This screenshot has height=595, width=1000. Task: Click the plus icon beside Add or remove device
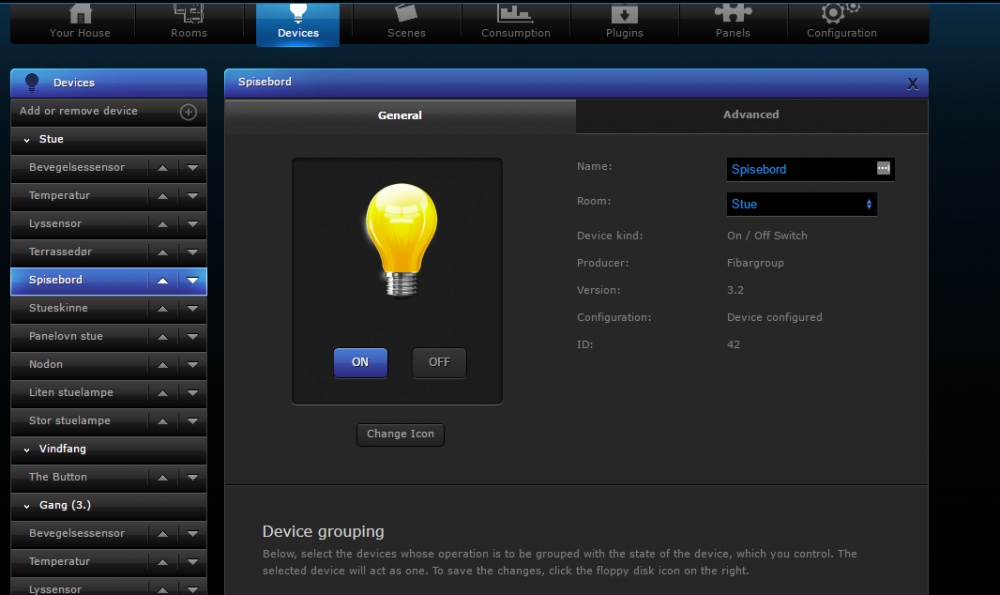point(188,112)
